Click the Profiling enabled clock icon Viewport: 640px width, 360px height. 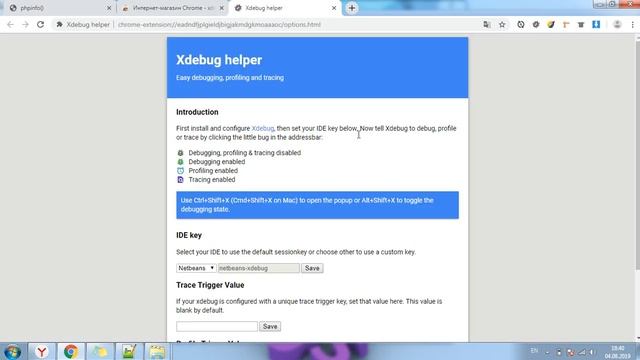coord(180,171)
